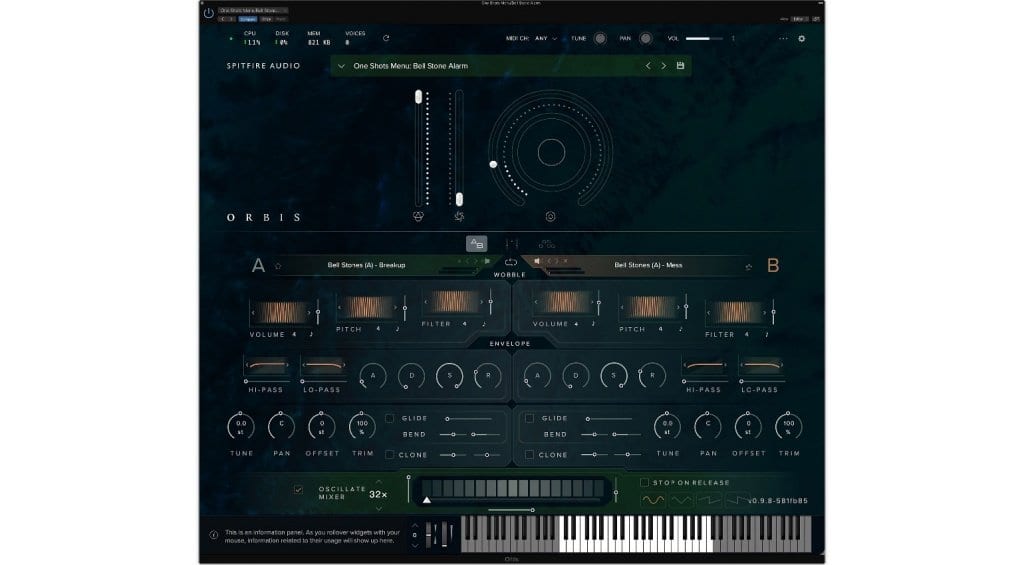Next wobble shape for layer B FILTER
This screenshot has width=1024, height=565.
coord(765,313)
